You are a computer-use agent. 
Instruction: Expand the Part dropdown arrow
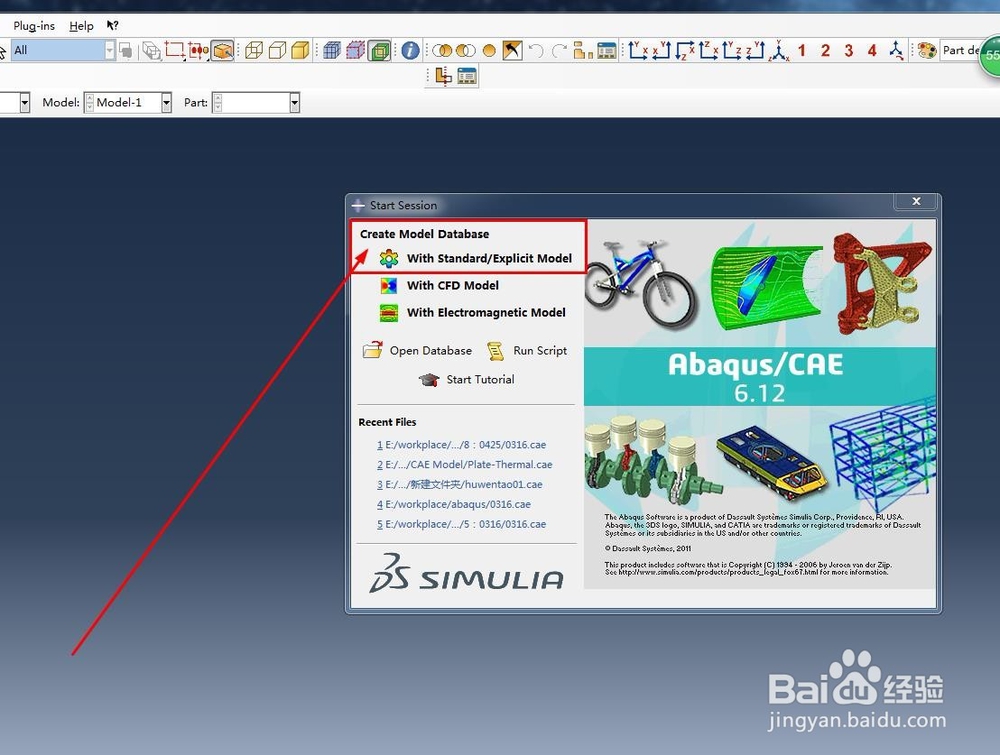(x=294, y=103)
